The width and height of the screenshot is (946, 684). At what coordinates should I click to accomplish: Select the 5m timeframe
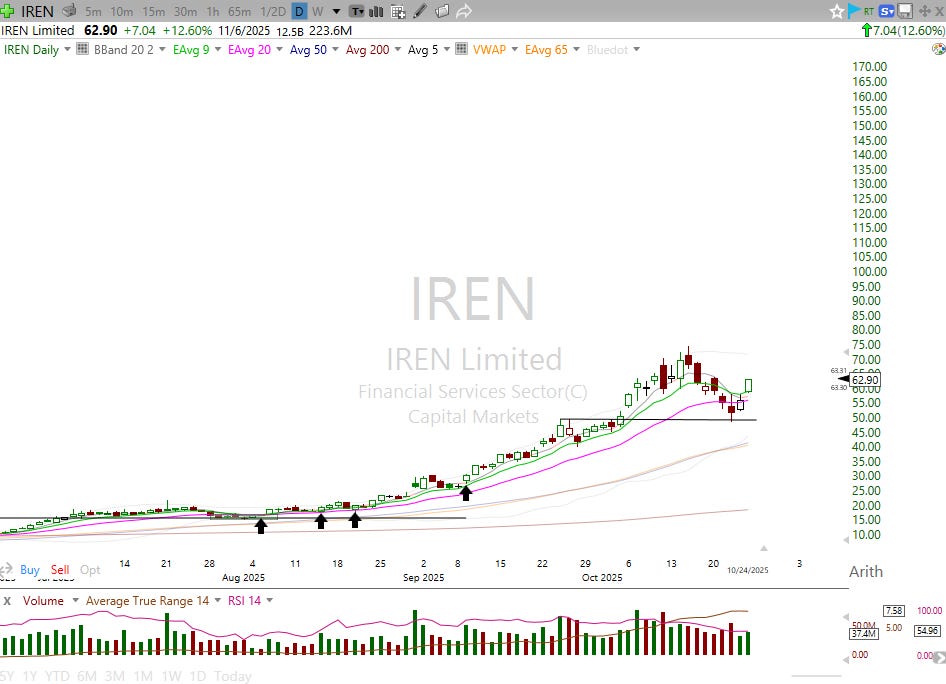pos(93,11)
